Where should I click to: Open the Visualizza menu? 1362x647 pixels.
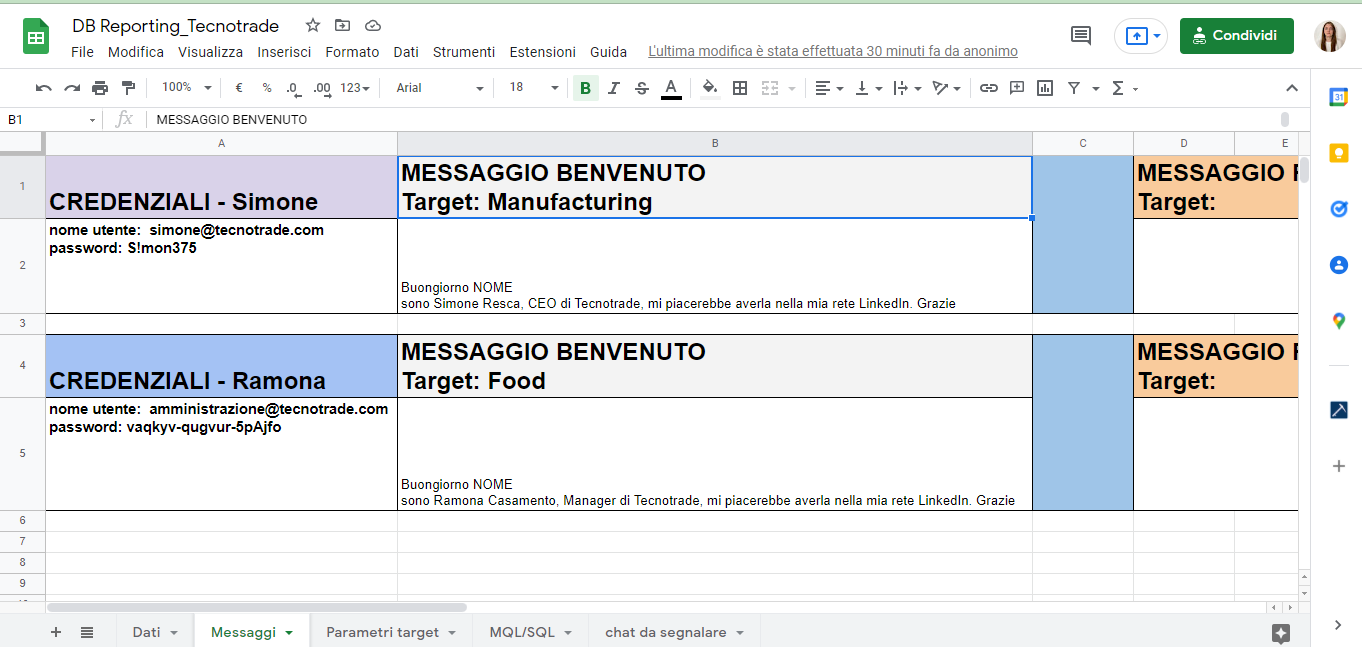coord(211,52)
